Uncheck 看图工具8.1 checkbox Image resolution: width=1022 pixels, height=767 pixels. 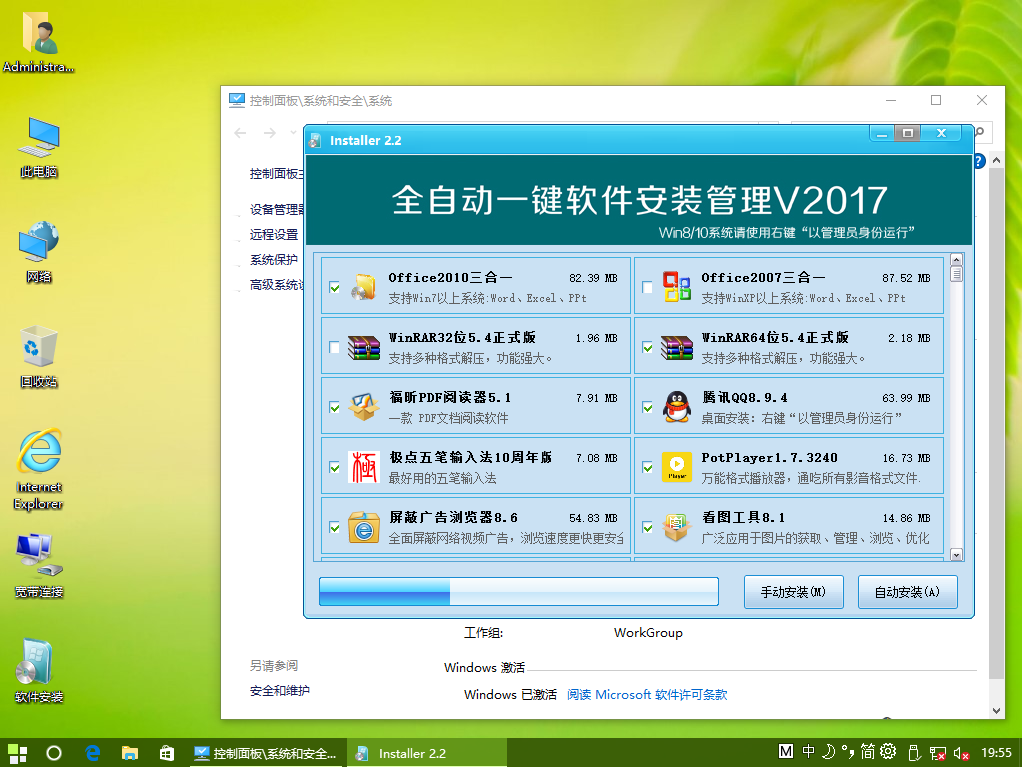tap(647, 527)
